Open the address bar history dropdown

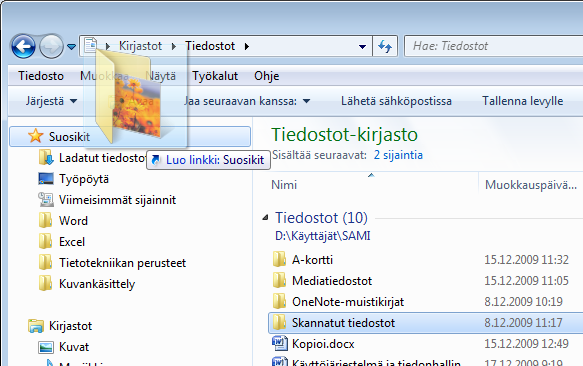(362, 46)
